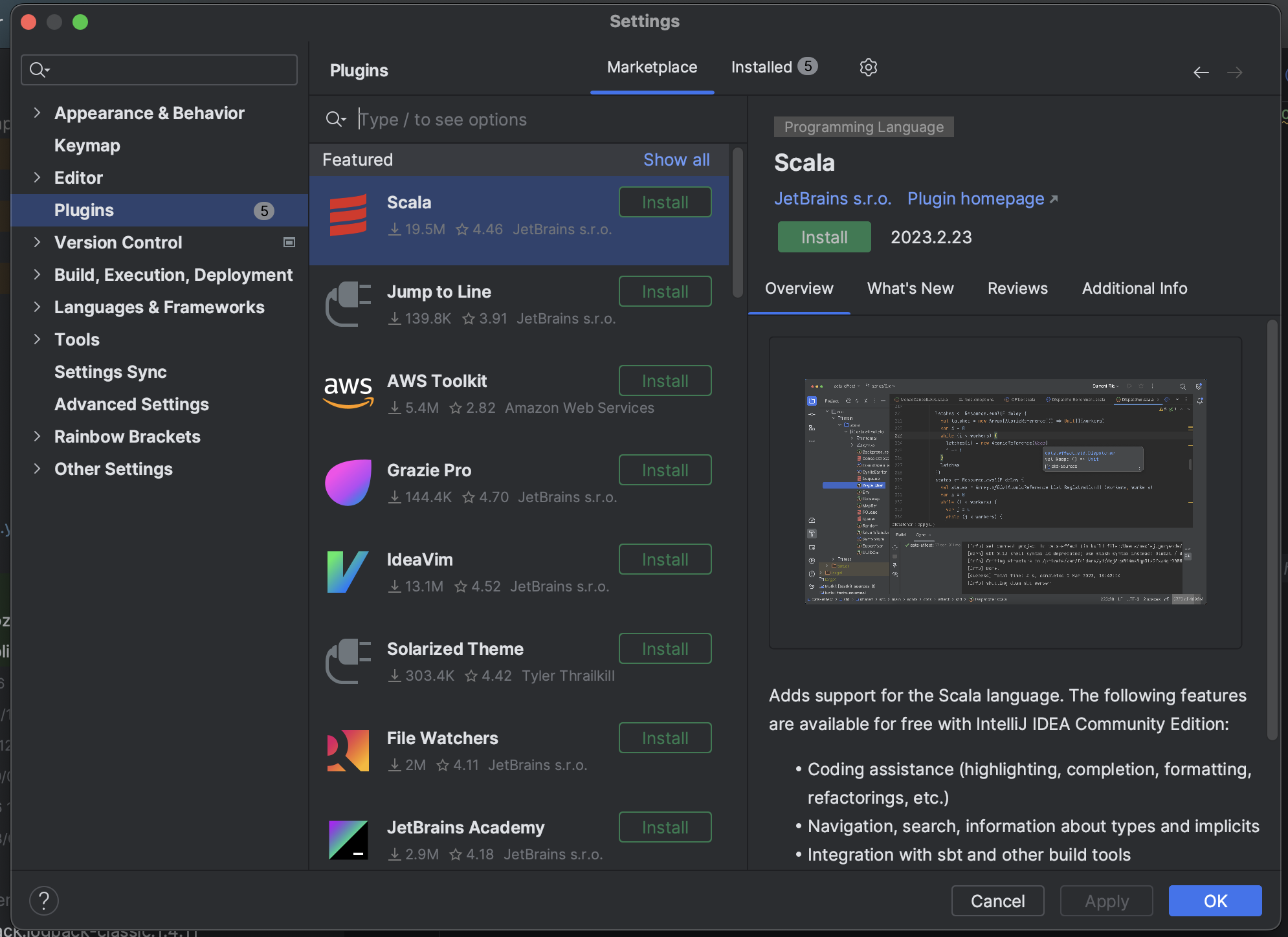Install the IdeaVim plugin
1288x937 pixels.
coord(665,559)
